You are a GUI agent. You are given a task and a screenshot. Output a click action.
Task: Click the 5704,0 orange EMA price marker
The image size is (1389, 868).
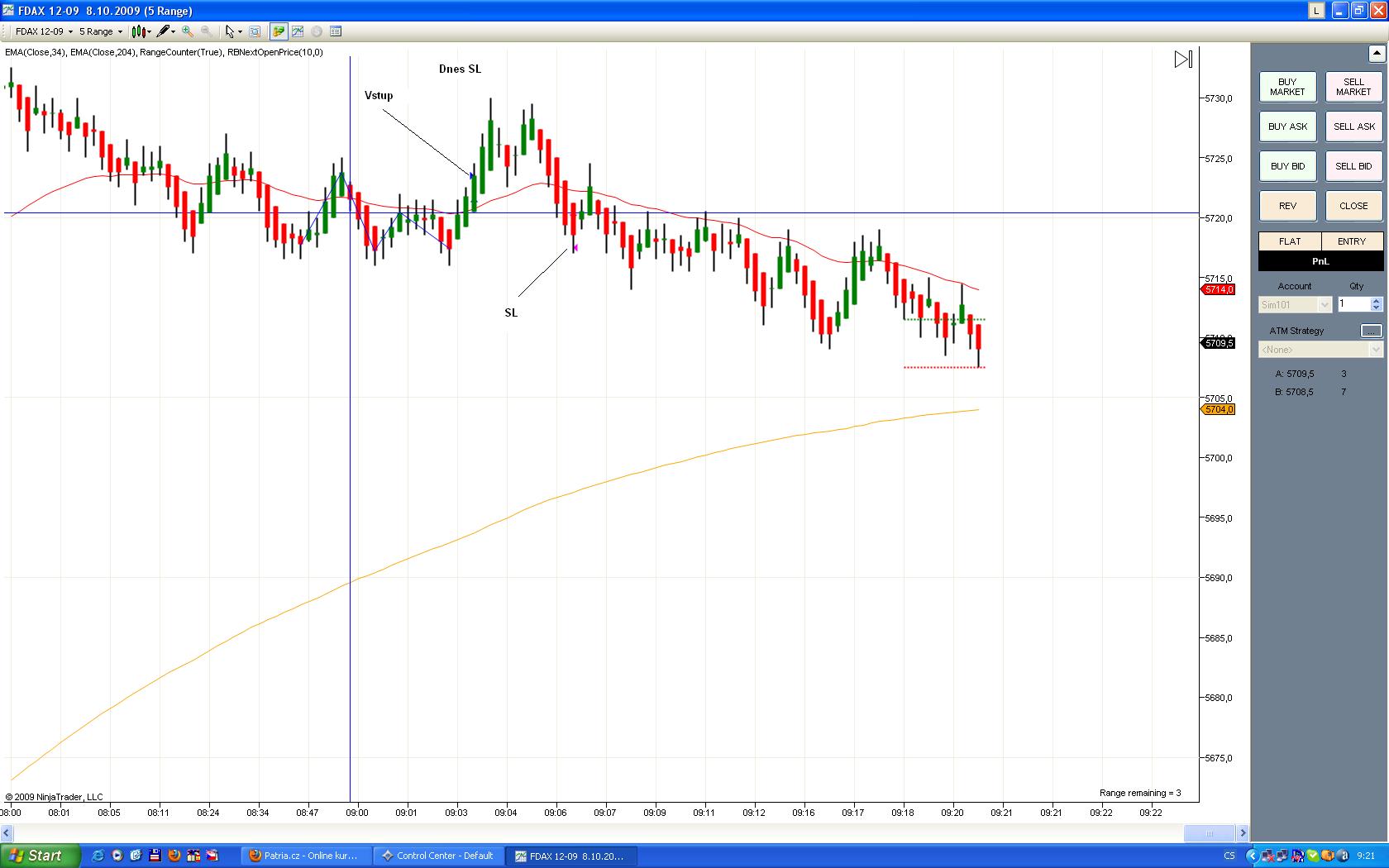pos(1218,409)
